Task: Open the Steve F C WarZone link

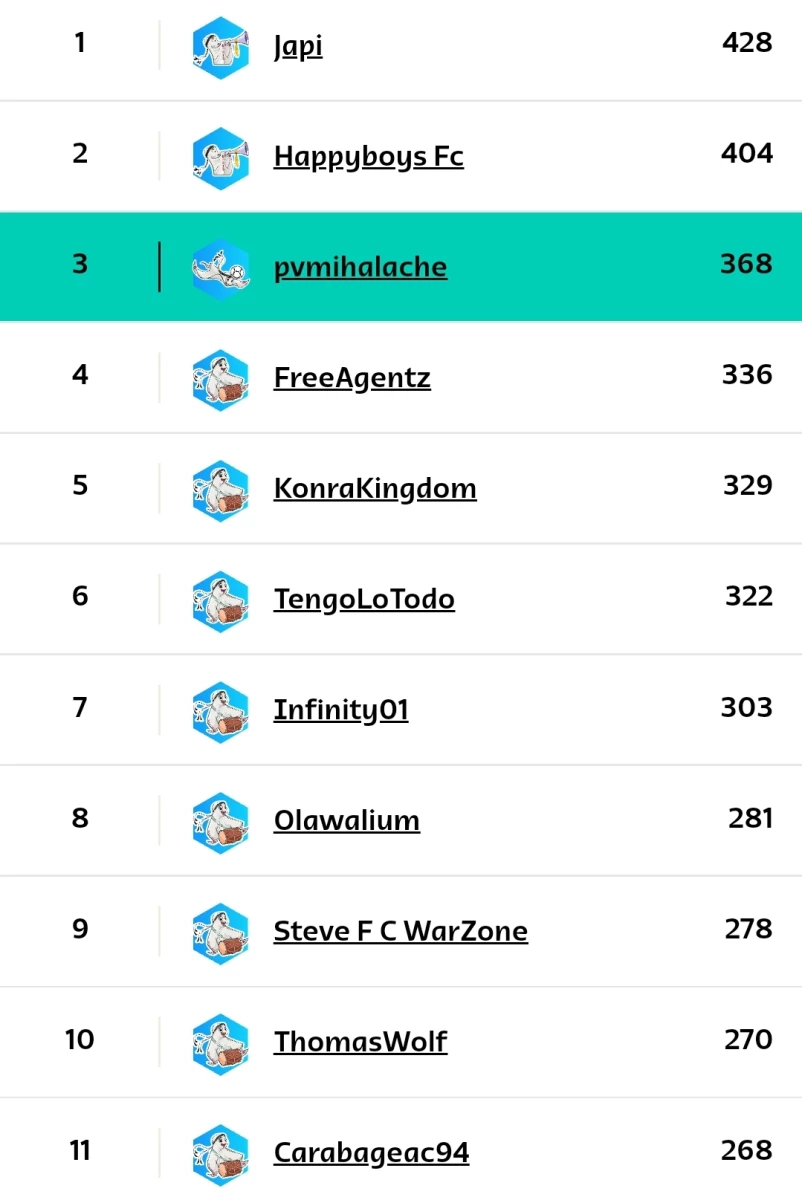Action: [401, 932]
